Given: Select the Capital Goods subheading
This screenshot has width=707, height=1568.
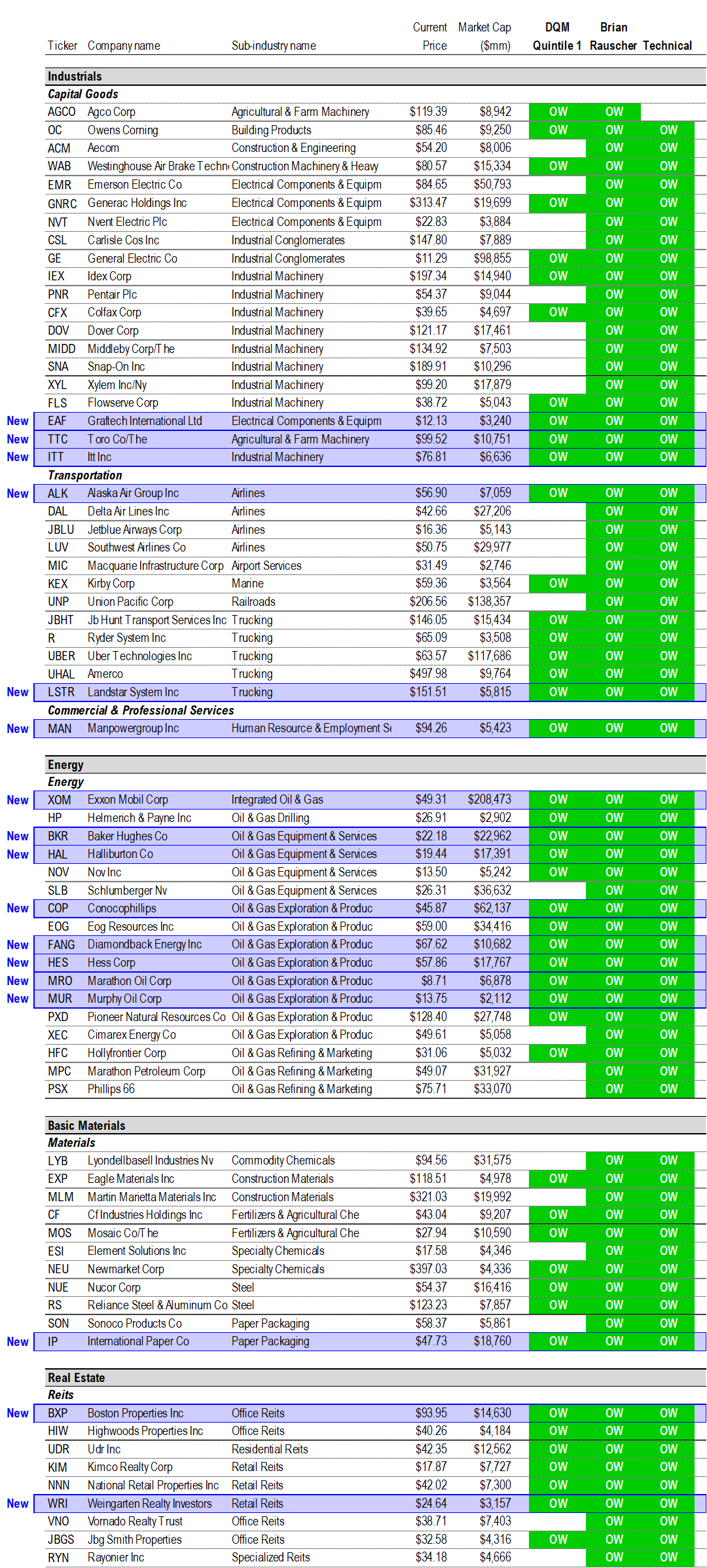Looking at the screenshot, I should pos(83,94).
